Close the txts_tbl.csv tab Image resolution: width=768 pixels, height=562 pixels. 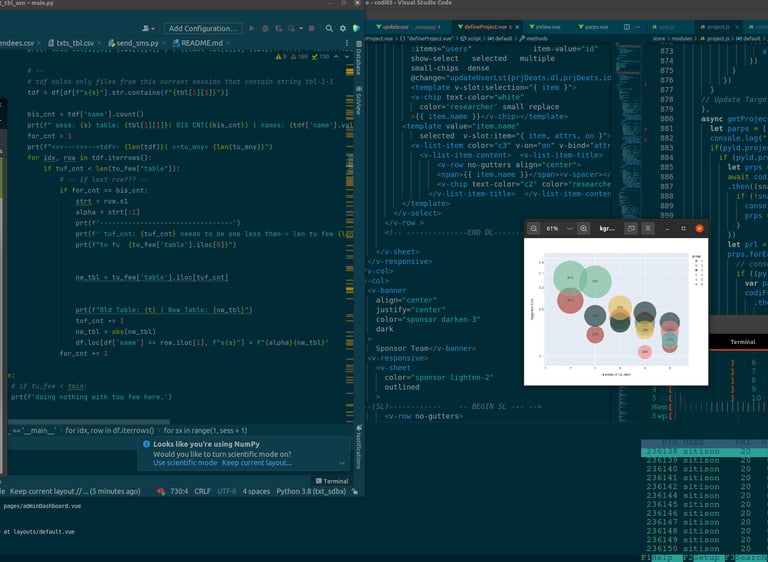[99, 43]
